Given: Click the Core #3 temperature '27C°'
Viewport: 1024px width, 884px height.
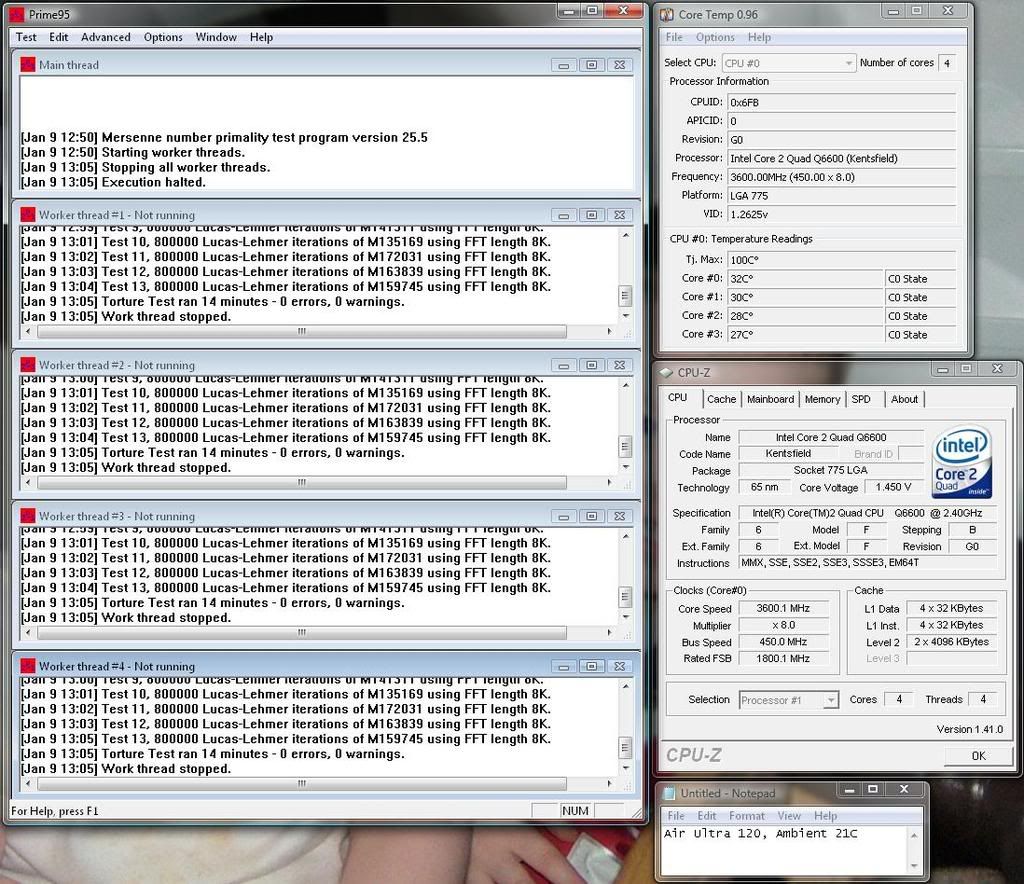Looking at the screenshot, I should (x=805, y=335).
